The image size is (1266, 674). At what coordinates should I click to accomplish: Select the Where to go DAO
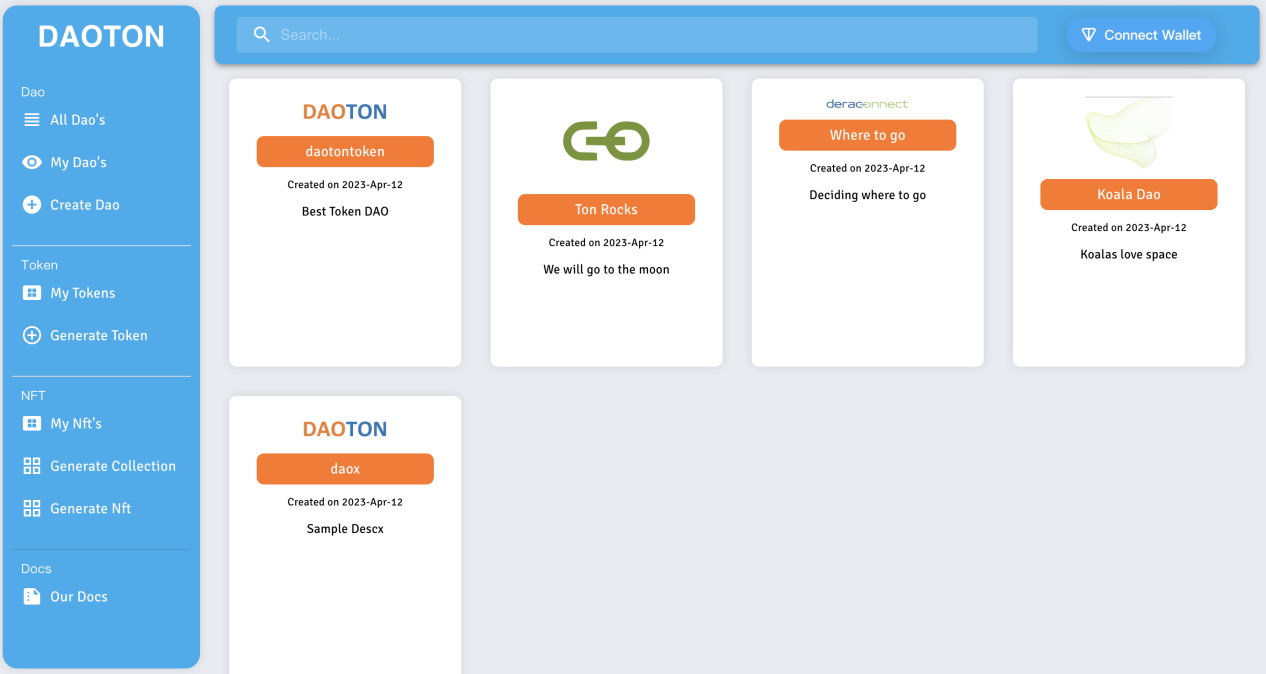[x=867, y=135]
